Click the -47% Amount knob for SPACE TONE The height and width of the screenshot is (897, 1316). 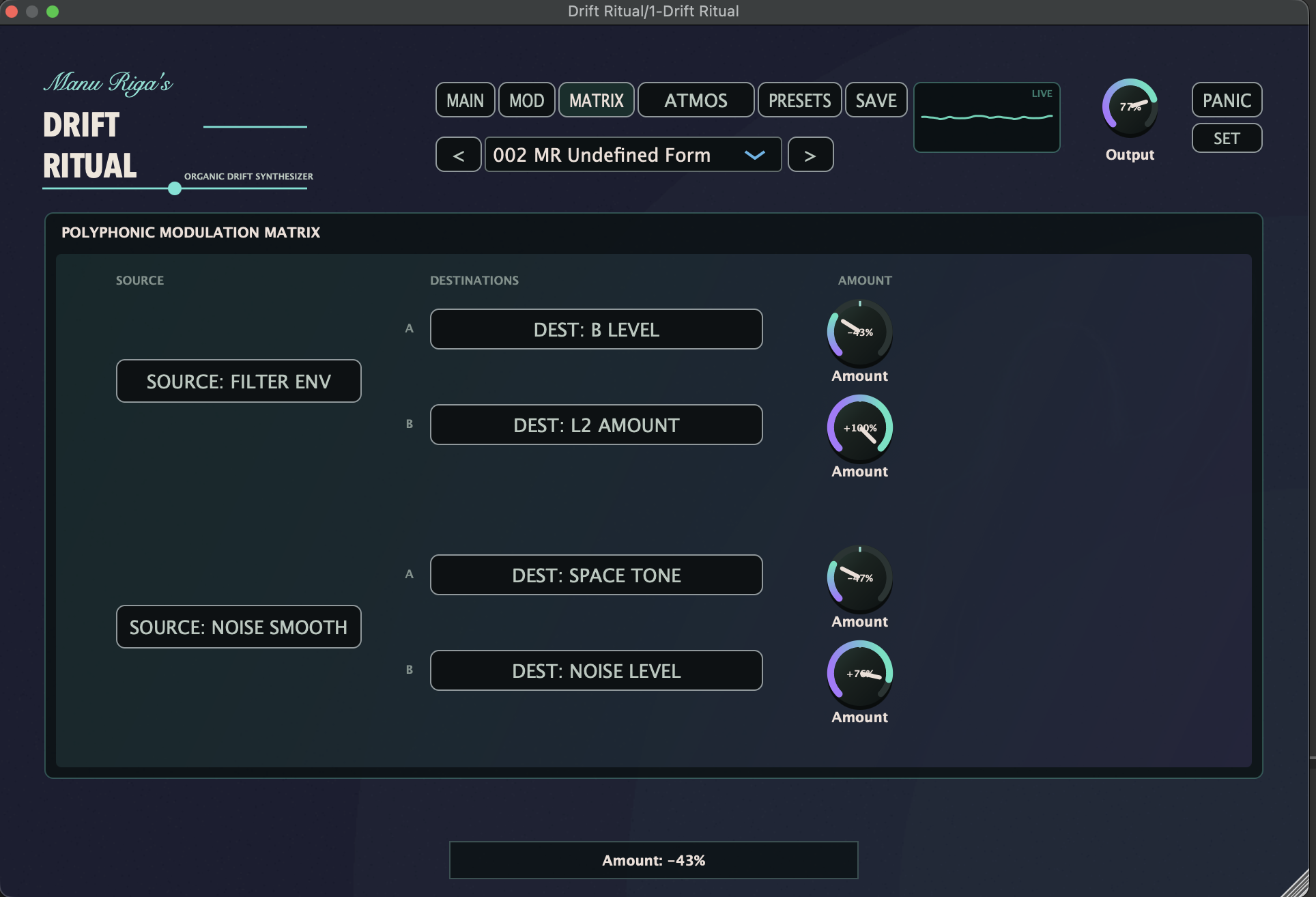pyautogui.click(x=859, y=578)
